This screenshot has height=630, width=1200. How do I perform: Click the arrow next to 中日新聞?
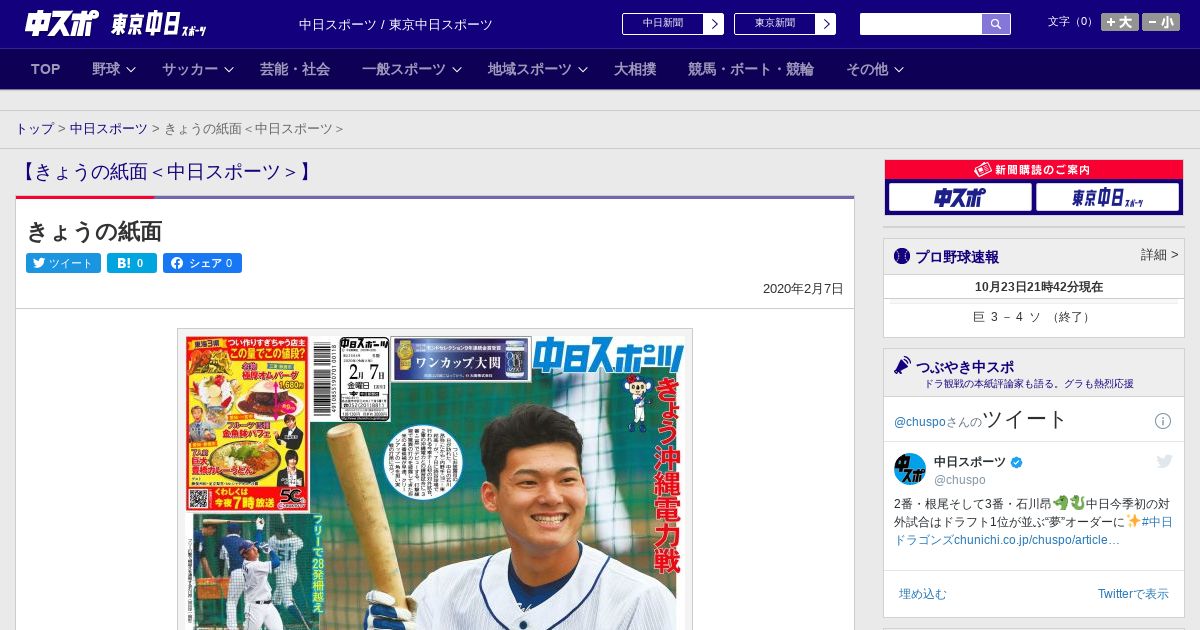tap(714, 24)
